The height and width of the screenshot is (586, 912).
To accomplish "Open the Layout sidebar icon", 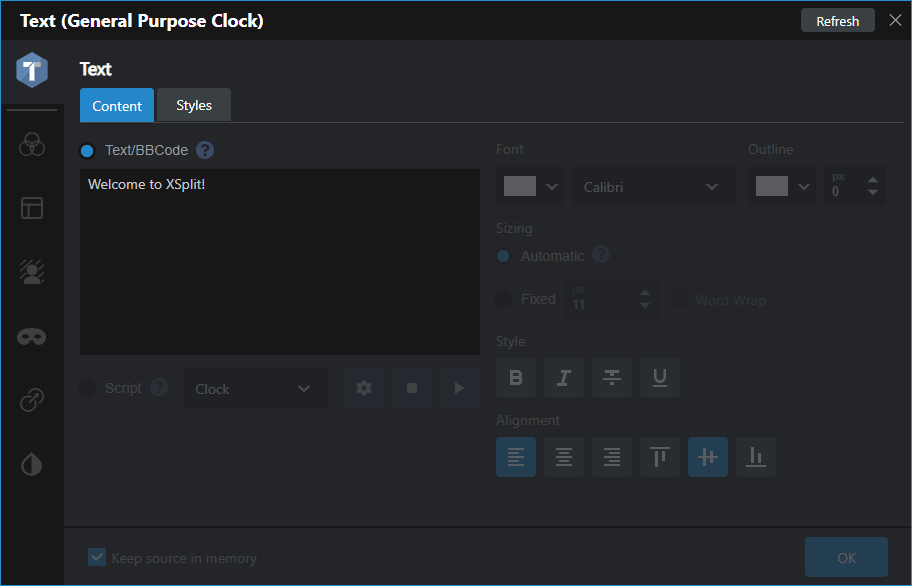I will [32, 208].
